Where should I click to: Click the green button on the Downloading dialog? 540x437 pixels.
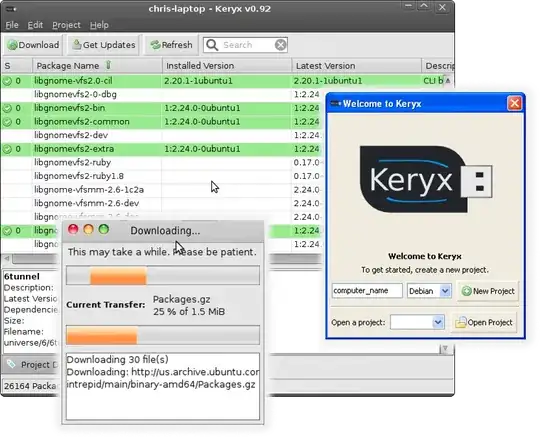coord(104,229)
